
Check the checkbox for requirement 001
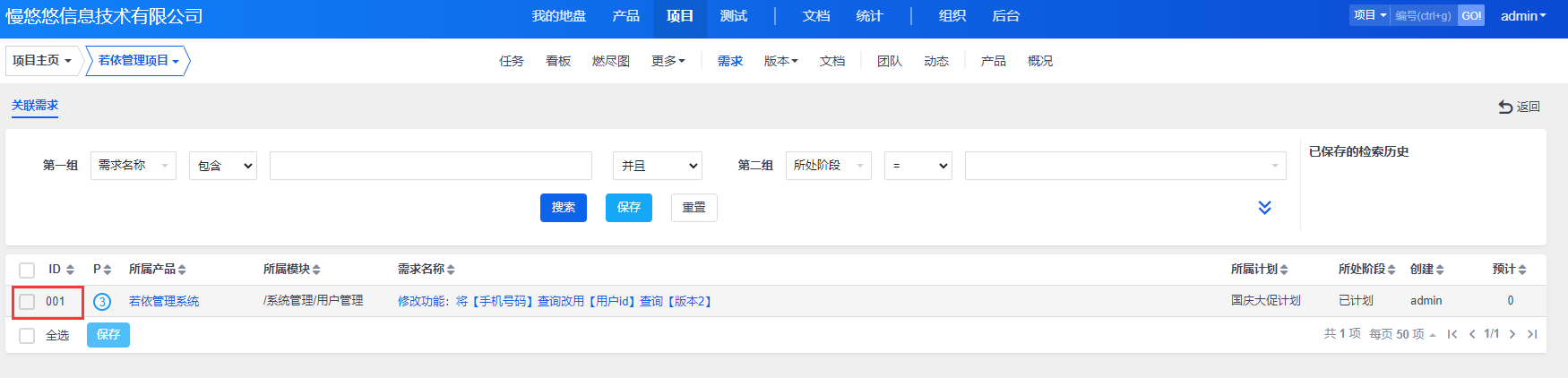click(27, 302)
